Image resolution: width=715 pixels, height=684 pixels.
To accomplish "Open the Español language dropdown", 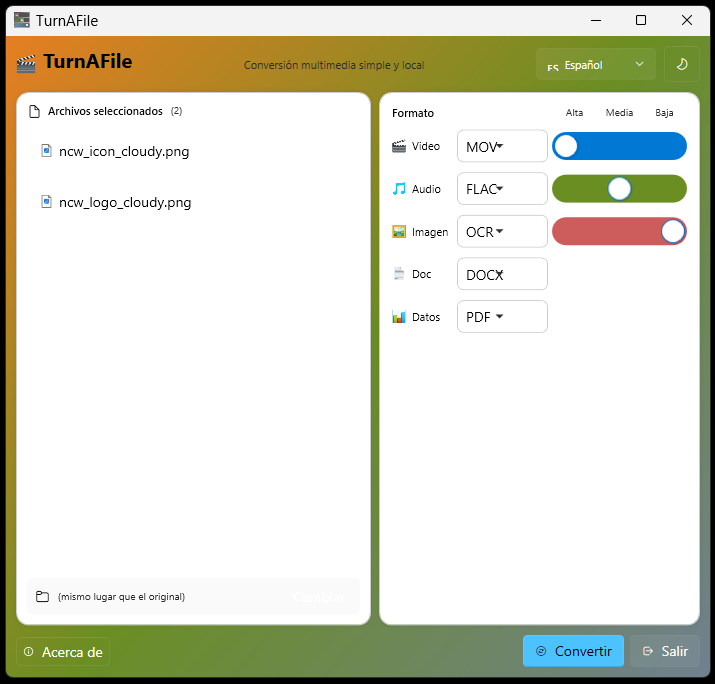I will pos(596,64).
